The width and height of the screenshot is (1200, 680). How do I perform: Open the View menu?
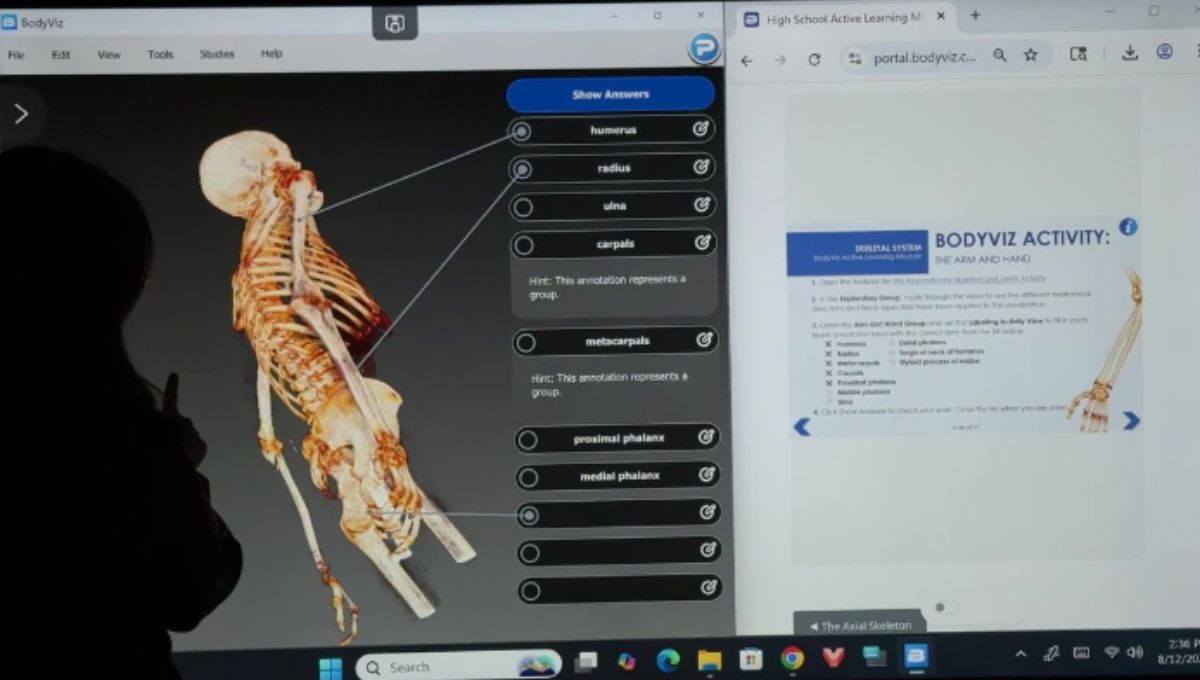(x=108, y=55)
